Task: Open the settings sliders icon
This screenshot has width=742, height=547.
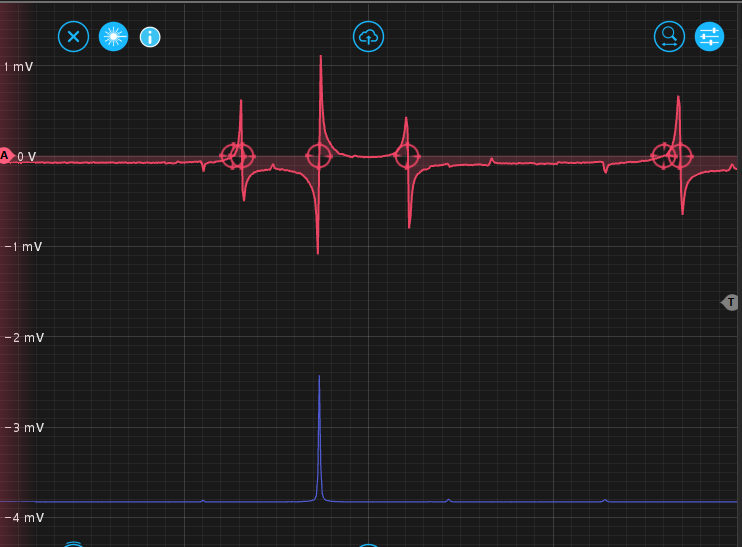Action: 709,36
